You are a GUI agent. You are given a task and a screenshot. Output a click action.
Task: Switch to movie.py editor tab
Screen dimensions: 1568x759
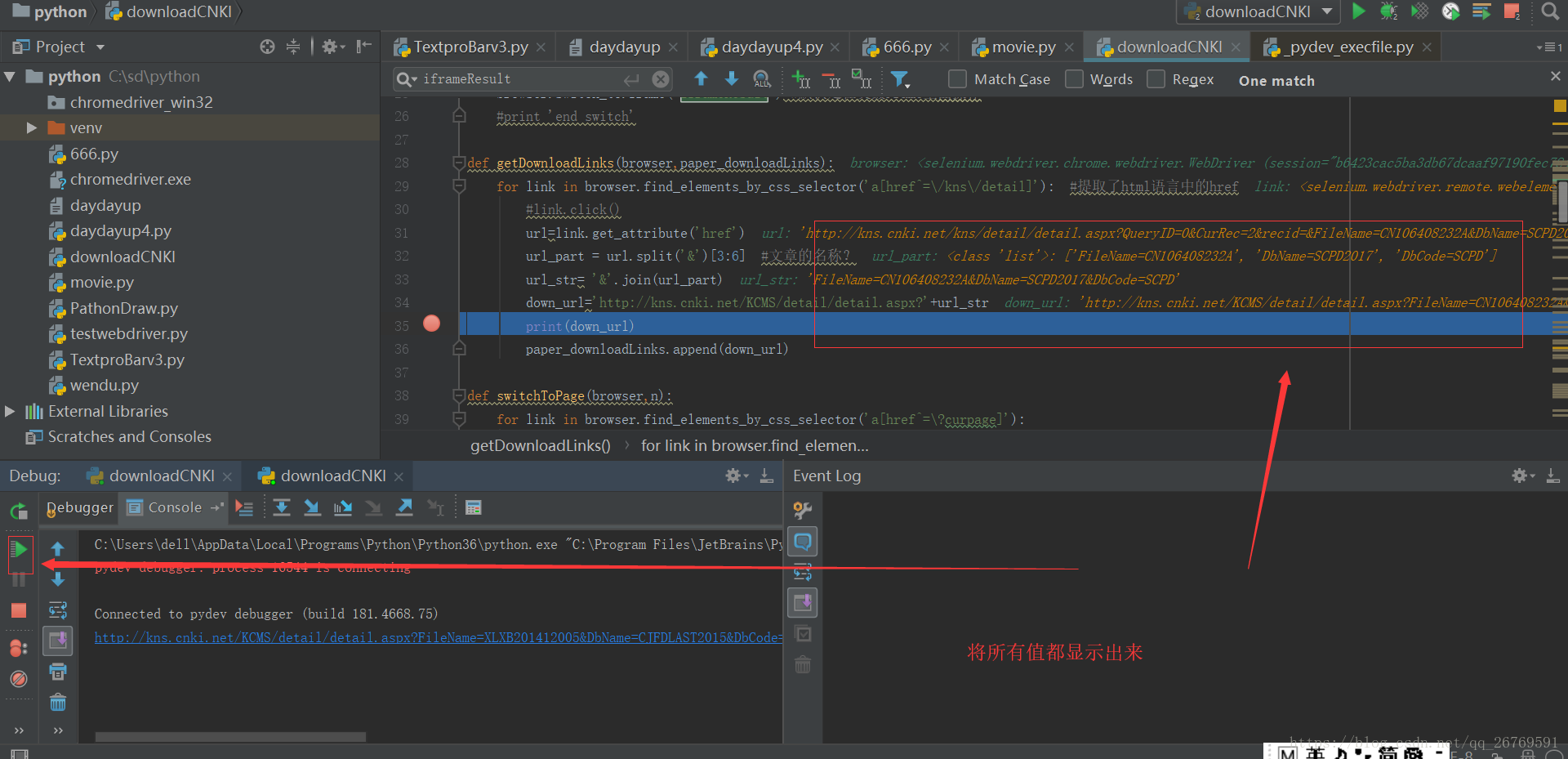(1024, 47)
